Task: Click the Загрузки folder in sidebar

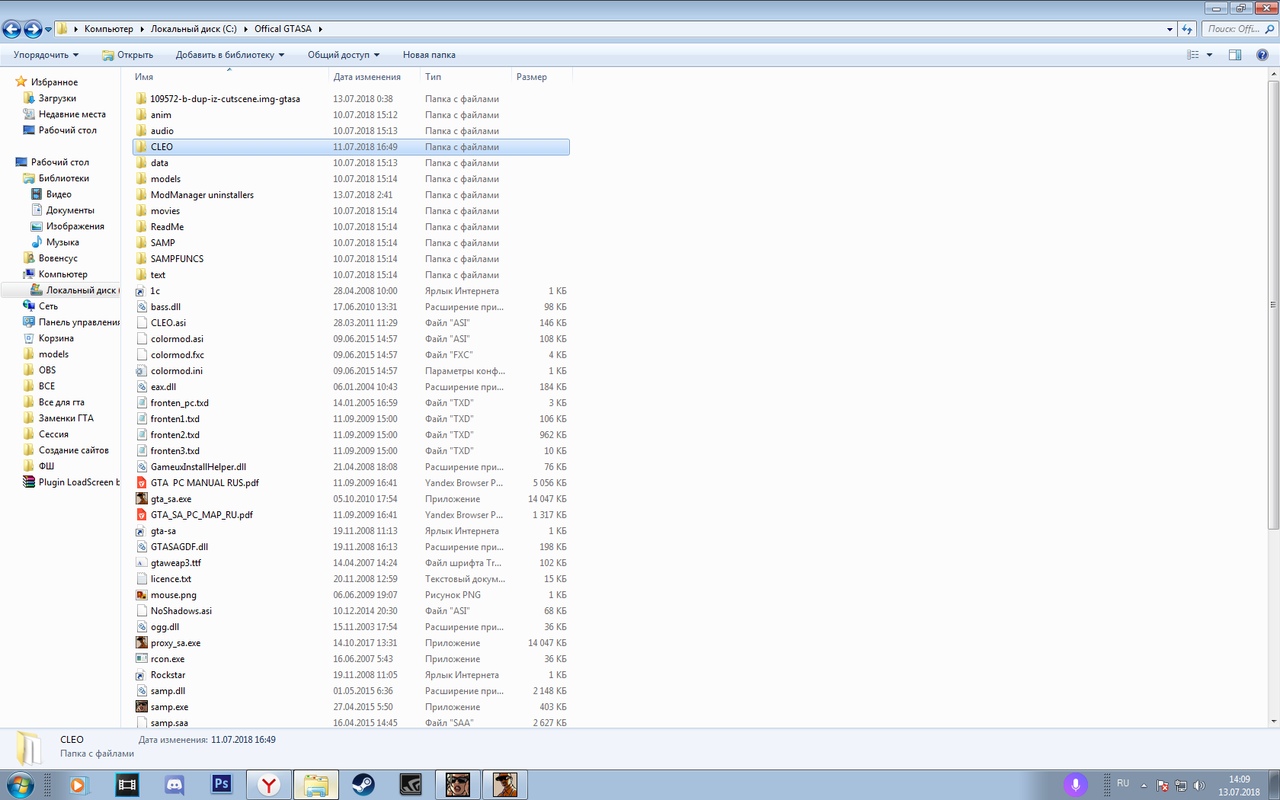Action: click(57, 98)
